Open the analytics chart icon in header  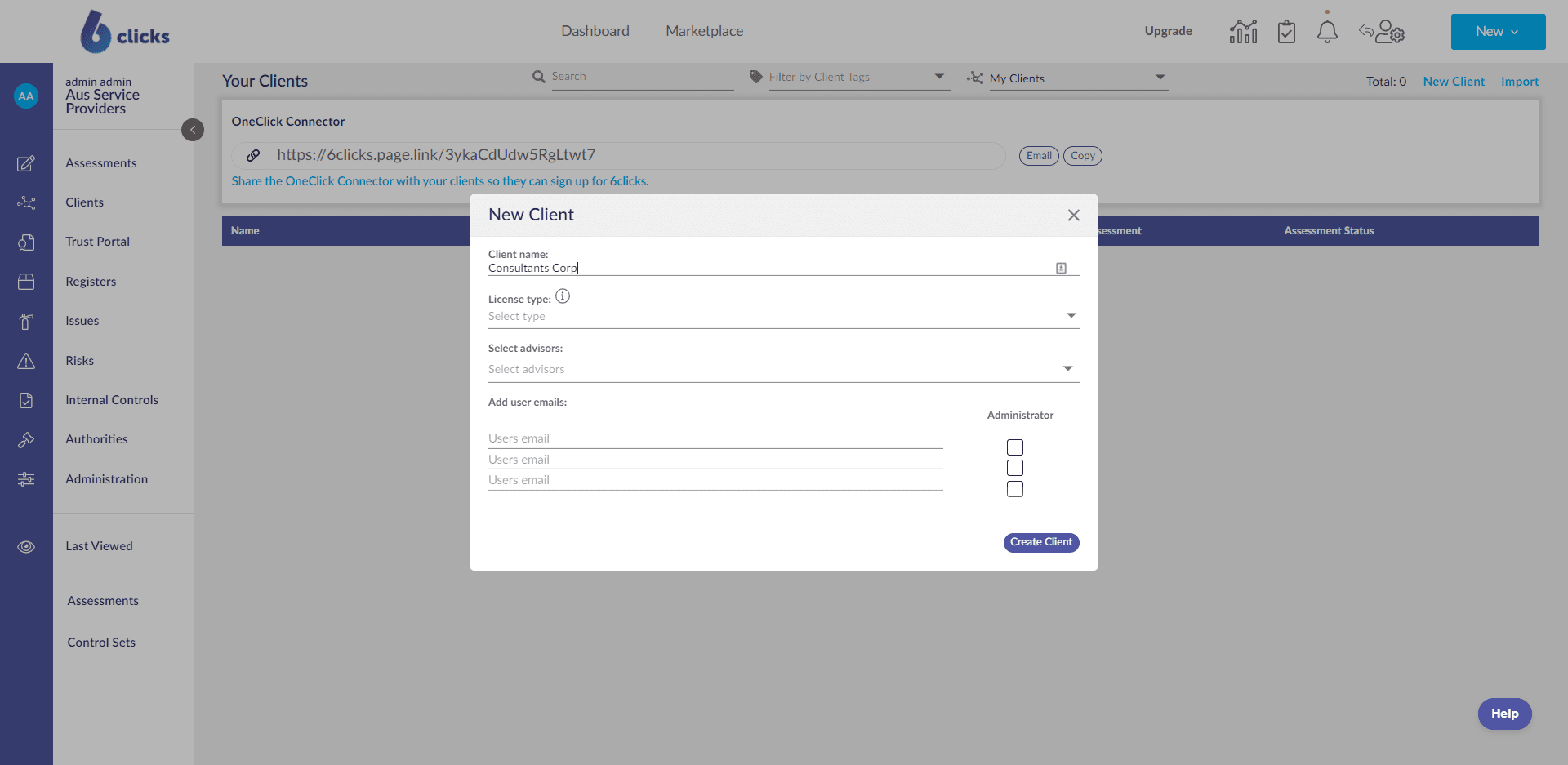(x=1243, y=32)
